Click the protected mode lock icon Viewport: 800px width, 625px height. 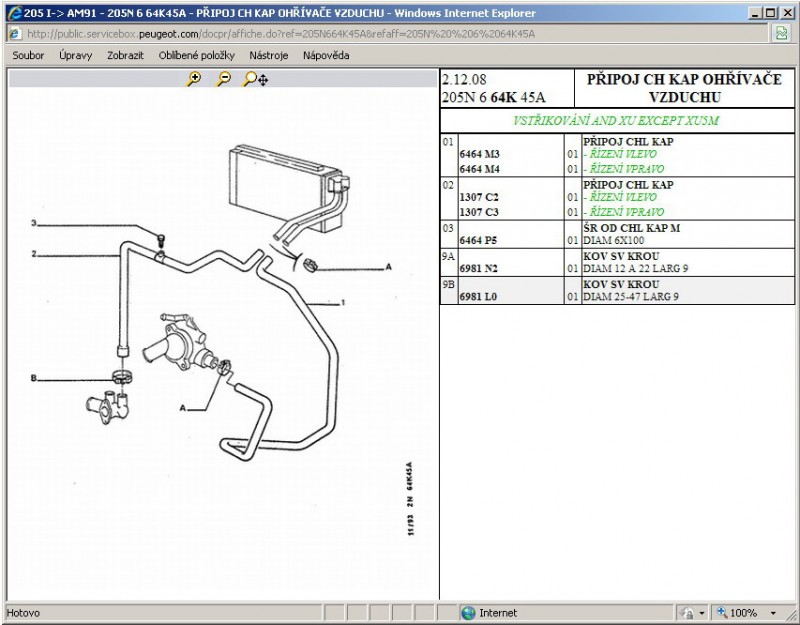tap(687, 613)
